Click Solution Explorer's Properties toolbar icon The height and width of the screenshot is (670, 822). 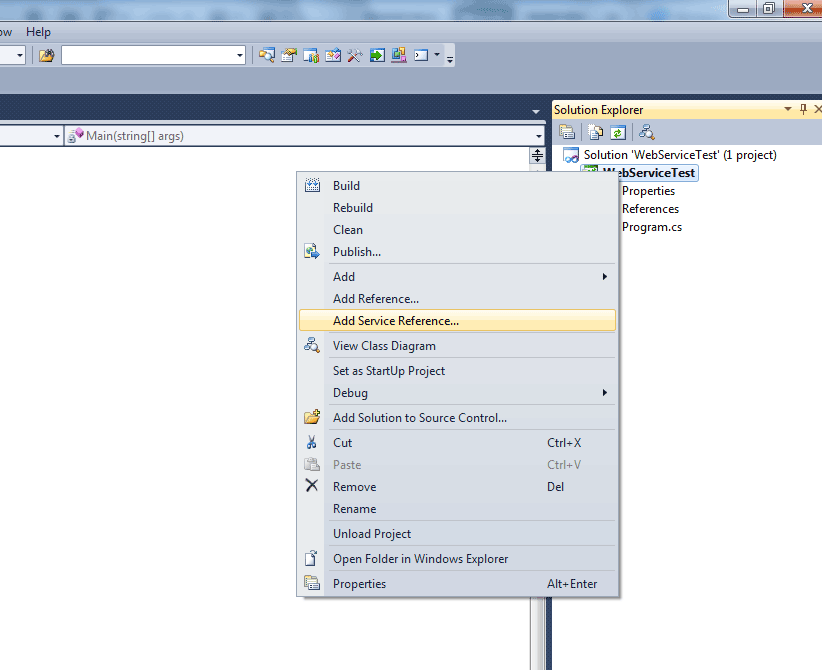pos(567,132)
